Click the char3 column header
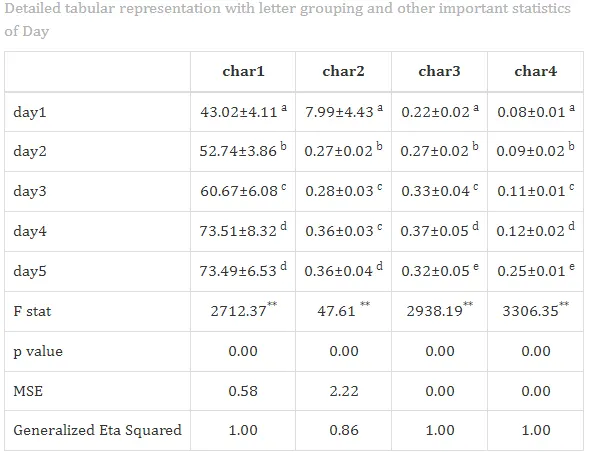 [439, 71]
